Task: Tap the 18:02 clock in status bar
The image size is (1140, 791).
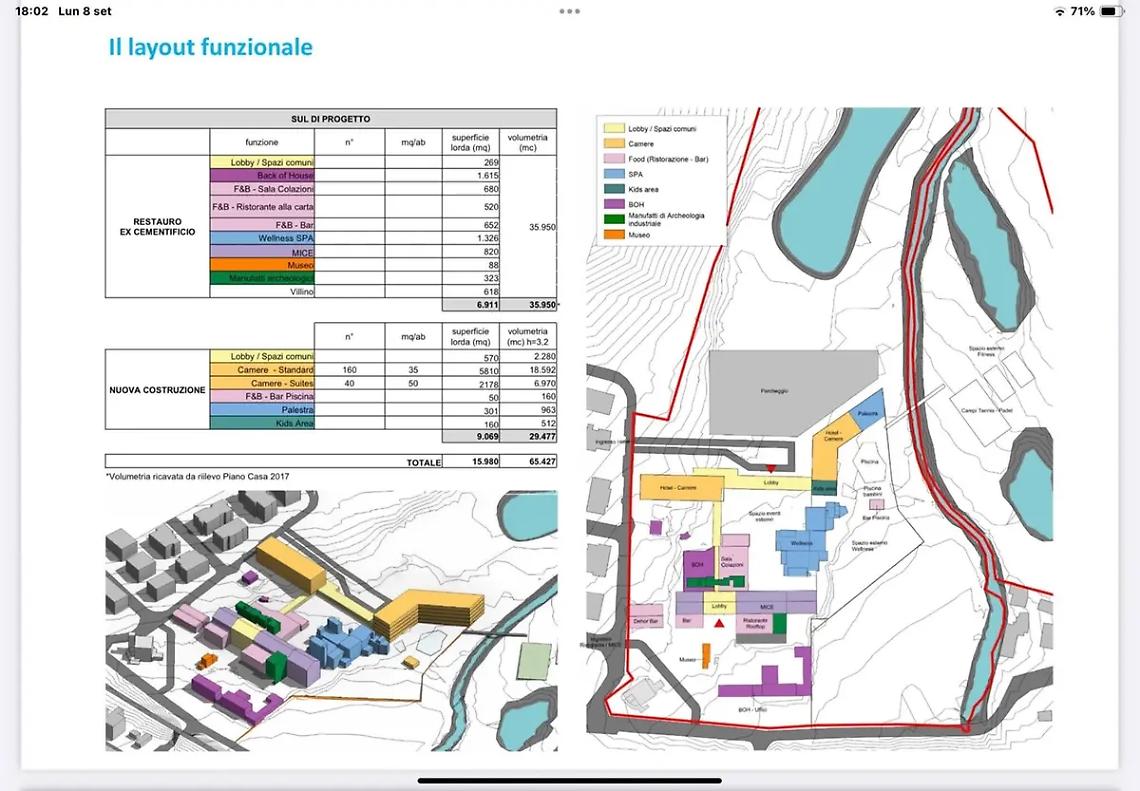Action: 32,11
